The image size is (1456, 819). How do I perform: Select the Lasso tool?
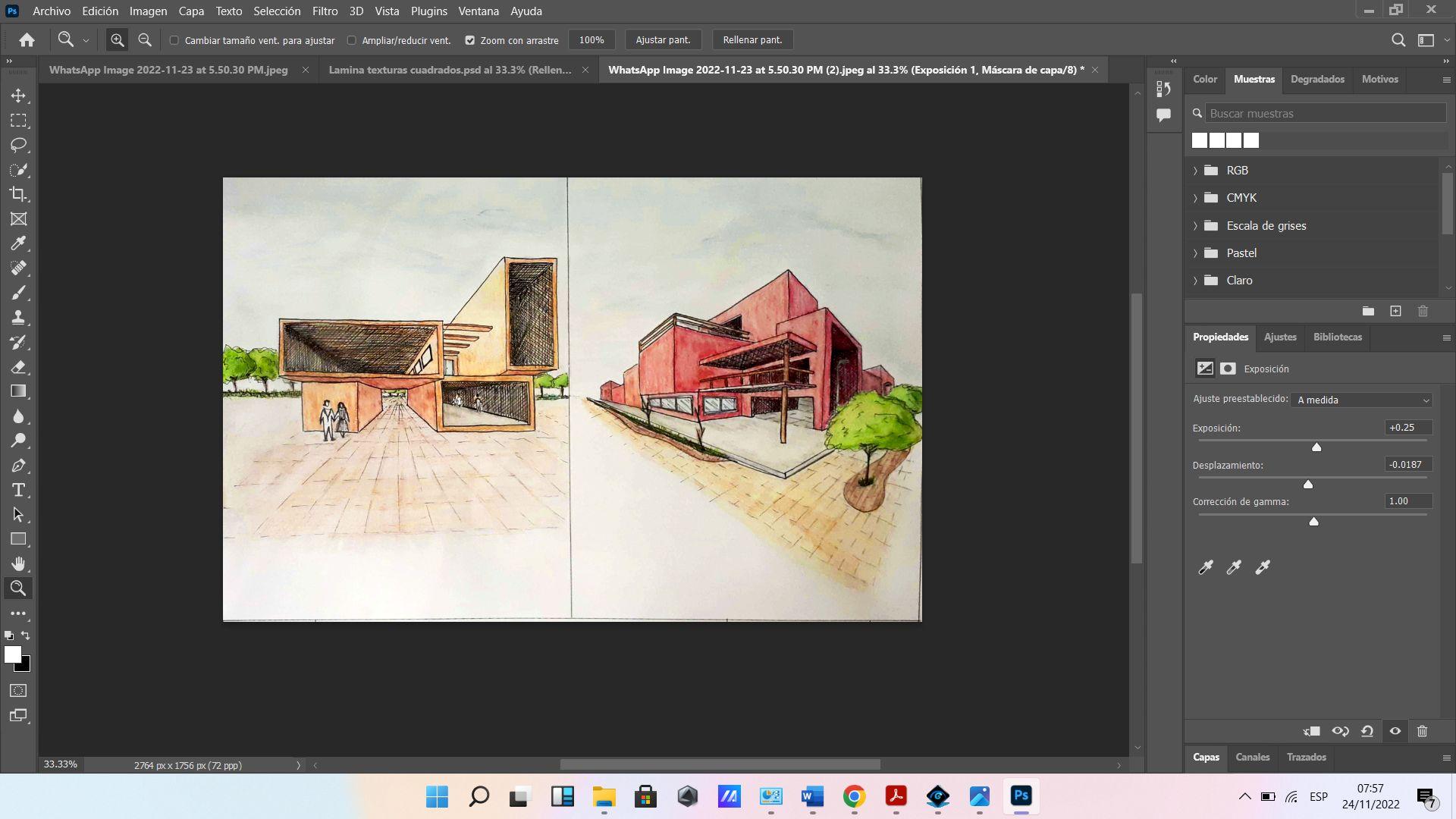(x=18, y=145)
